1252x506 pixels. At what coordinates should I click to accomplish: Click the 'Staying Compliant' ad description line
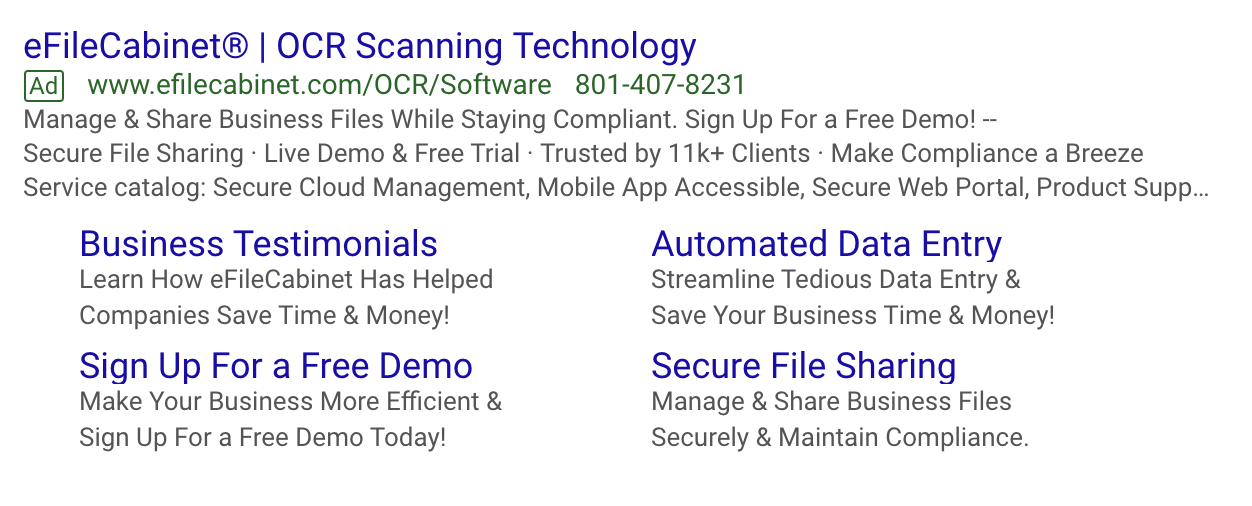tap(510, 120)
